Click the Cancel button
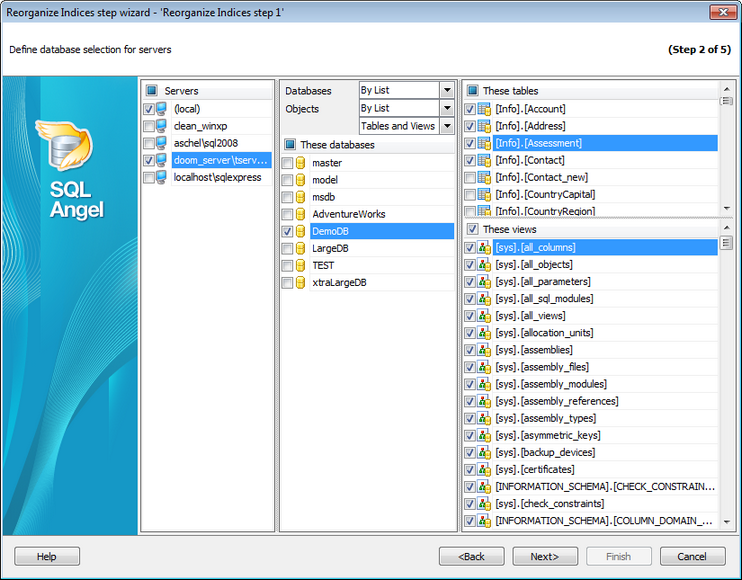This screenshot has width=742, height=580. click(692, 556)
